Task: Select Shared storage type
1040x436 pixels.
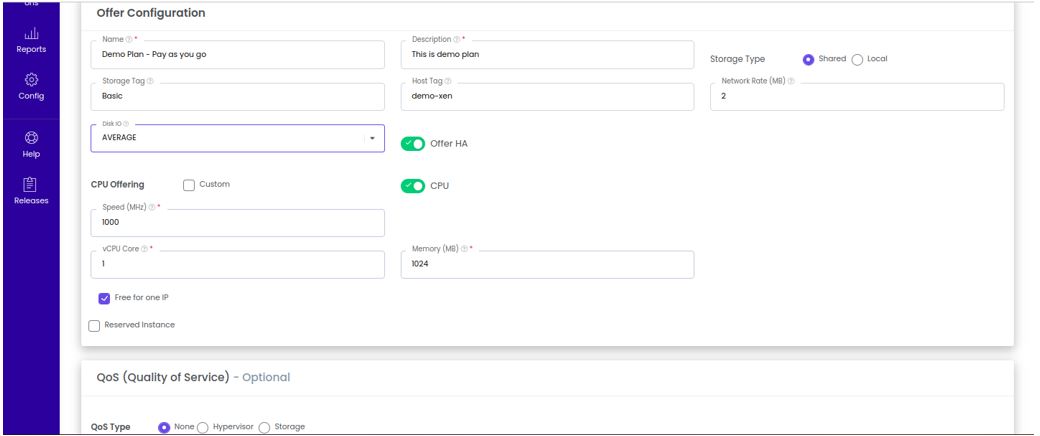Action: coord(809,59)
